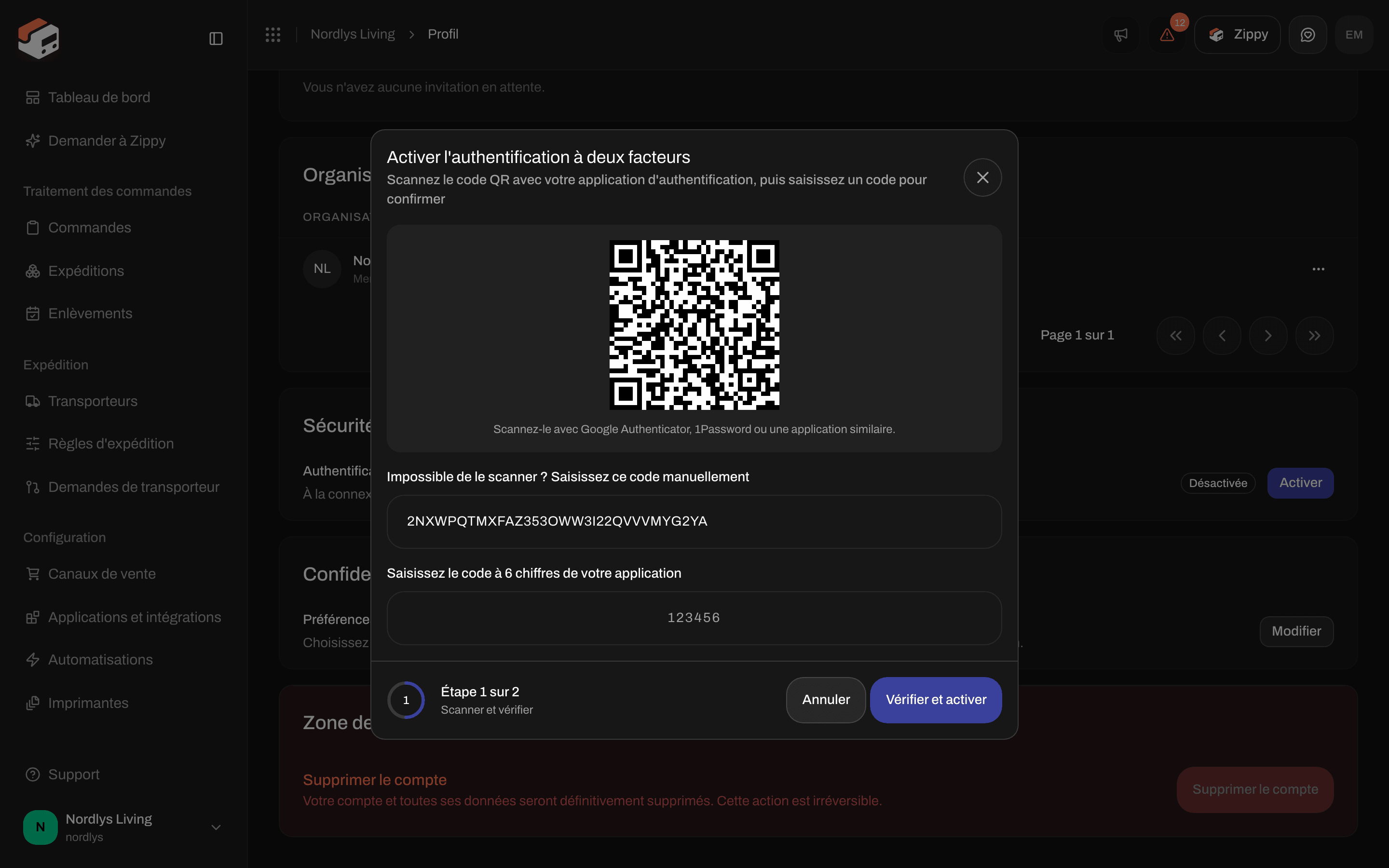The height and width of the screenshot is (868, 1389).
Task: Open Transporteurs in sidebar
Action: (x=123, y=401)
